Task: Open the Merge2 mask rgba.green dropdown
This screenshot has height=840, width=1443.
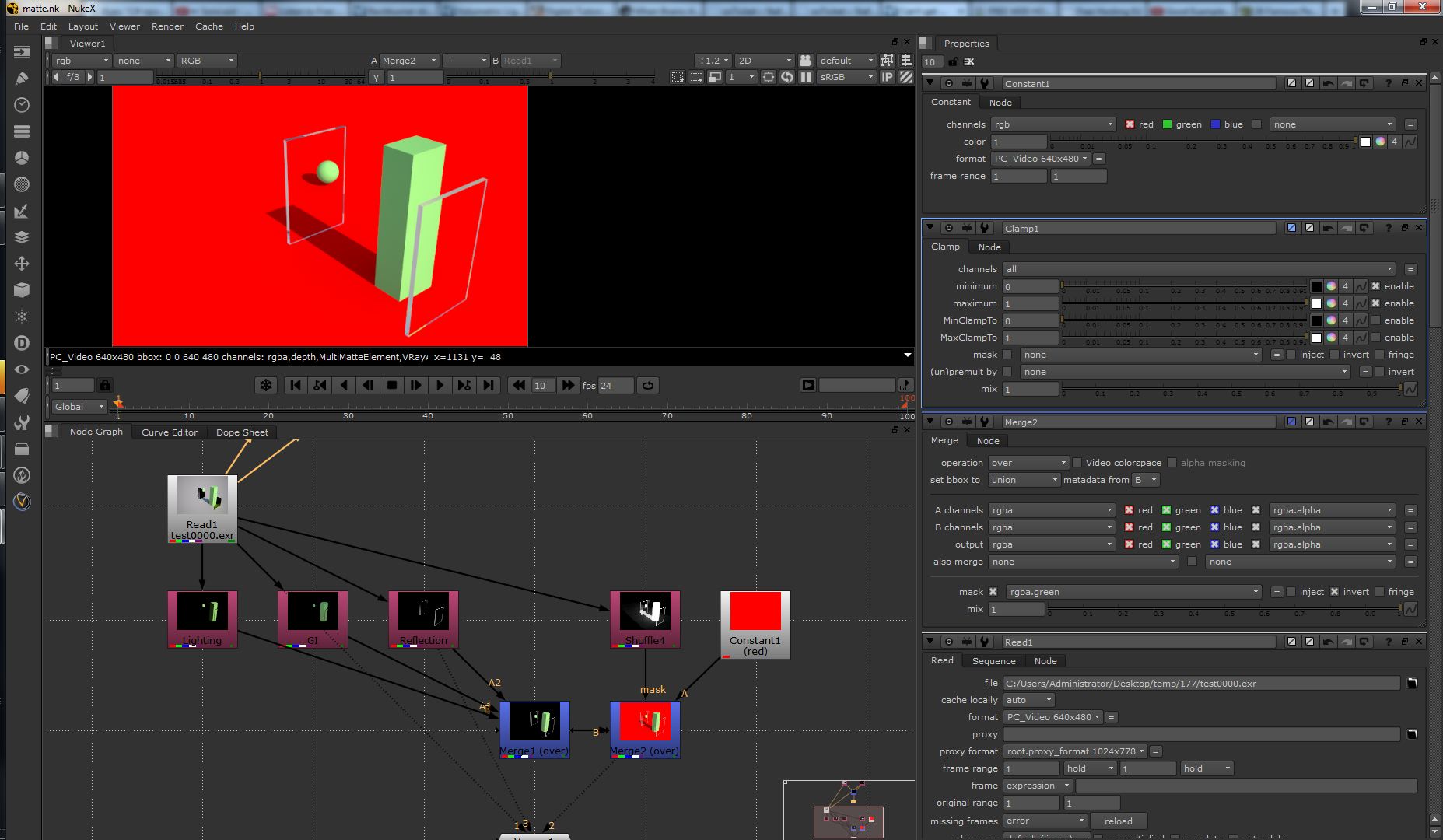Action: 1133,592
